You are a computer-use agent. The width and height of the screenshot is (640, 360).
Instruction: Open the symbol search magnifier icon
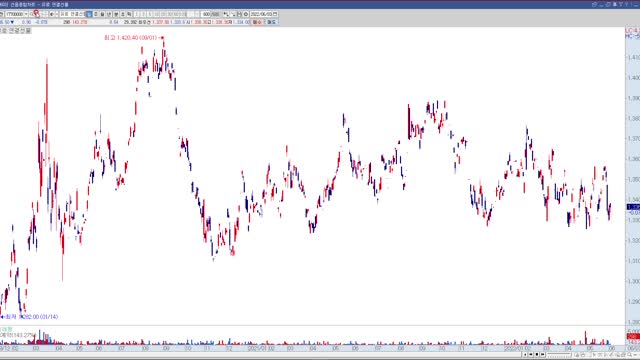(36, 14)
